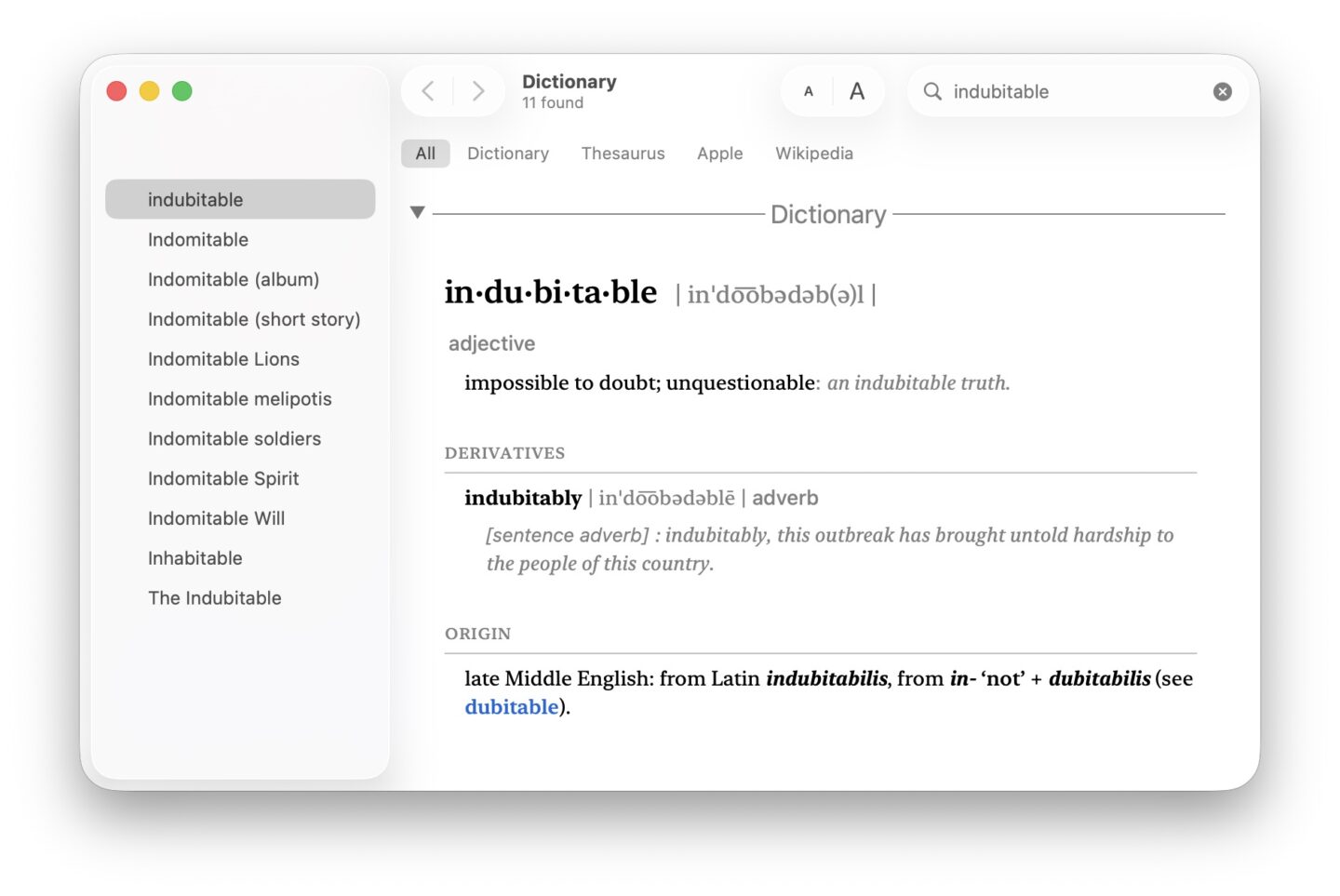The image size is (1340, 896).
Task: Increase text size with the large A
Action: [x=856, y=90]
